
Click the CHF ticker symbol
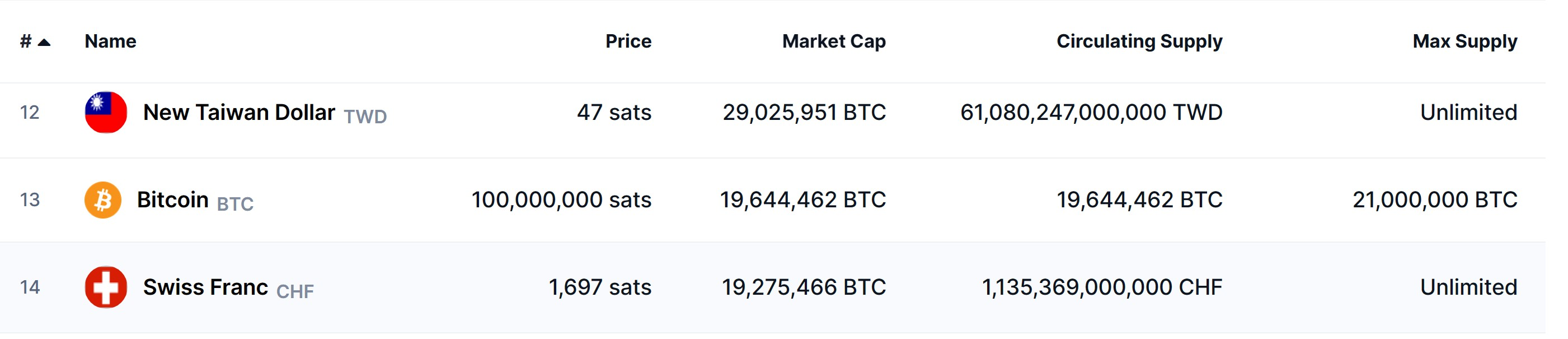(295, 291)
